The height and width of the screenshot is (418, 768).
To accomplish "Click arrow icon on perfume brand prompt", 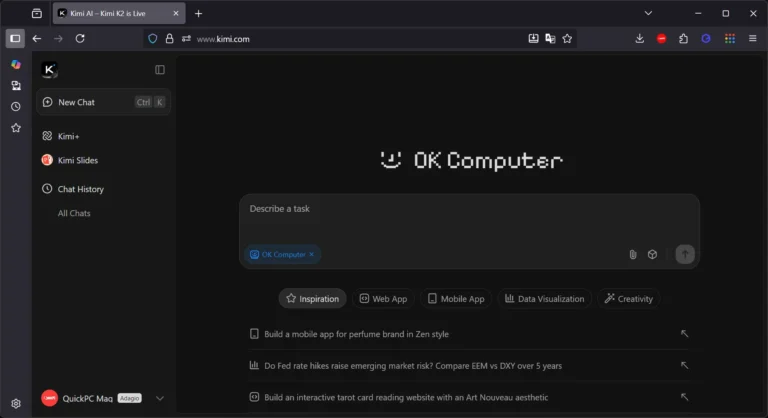I will pos(684,334).
